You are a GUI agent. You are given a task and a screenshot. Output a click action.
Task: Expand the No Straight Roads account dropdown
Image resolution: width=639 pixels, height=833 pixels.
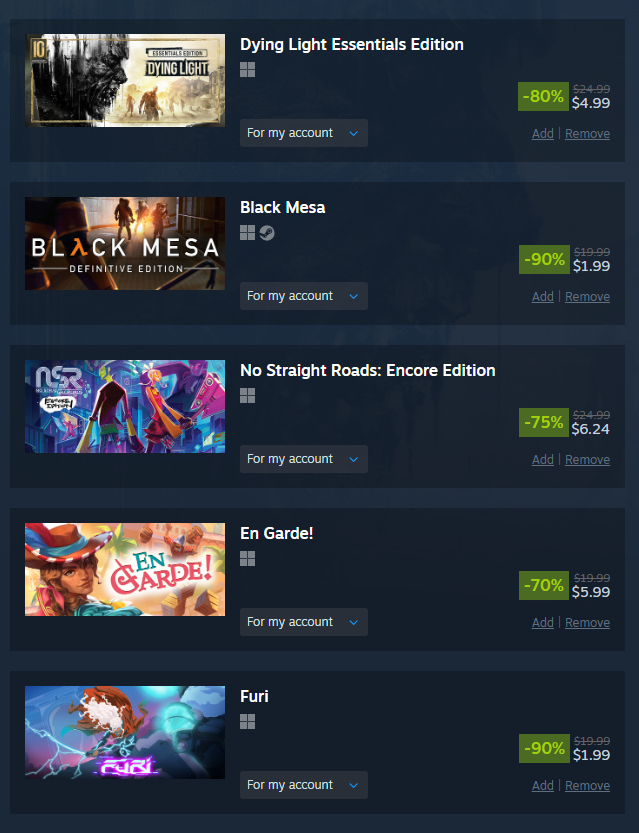[x=304, y=459]
